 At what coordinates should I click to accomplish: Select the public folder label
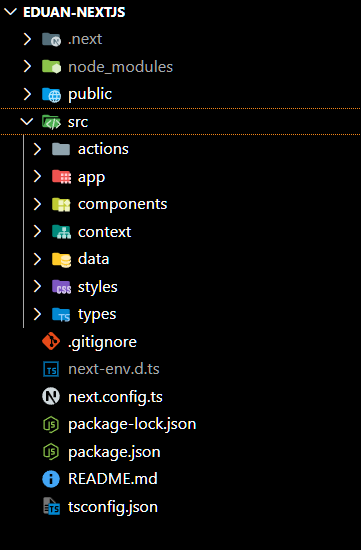(x=90, y=94)
